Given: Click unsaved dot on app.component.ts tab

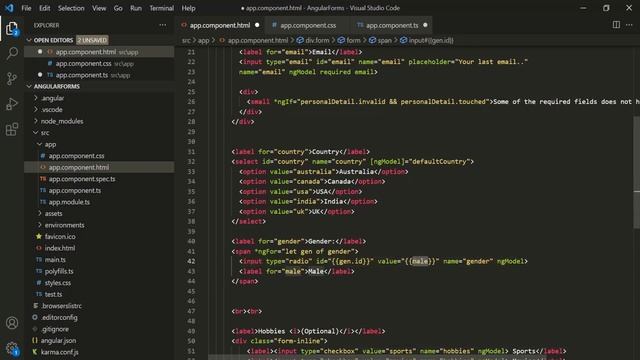Looking at the screenshot, I should tap(425, 25).
